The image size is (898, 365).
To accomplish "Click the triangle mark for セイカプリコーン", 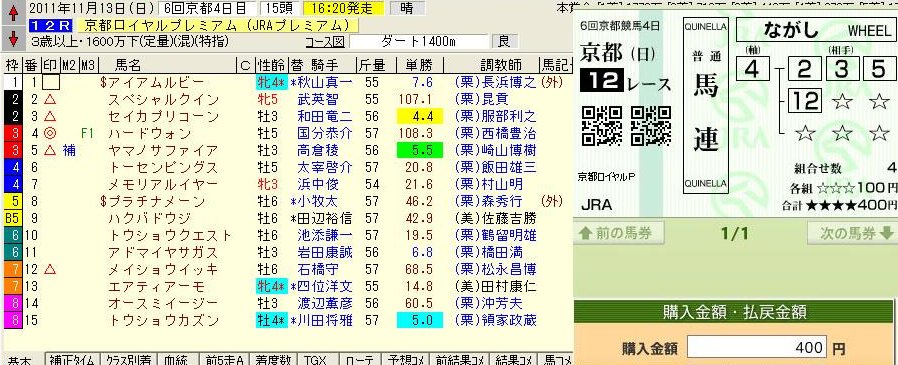I will click(x=50, y=117).
